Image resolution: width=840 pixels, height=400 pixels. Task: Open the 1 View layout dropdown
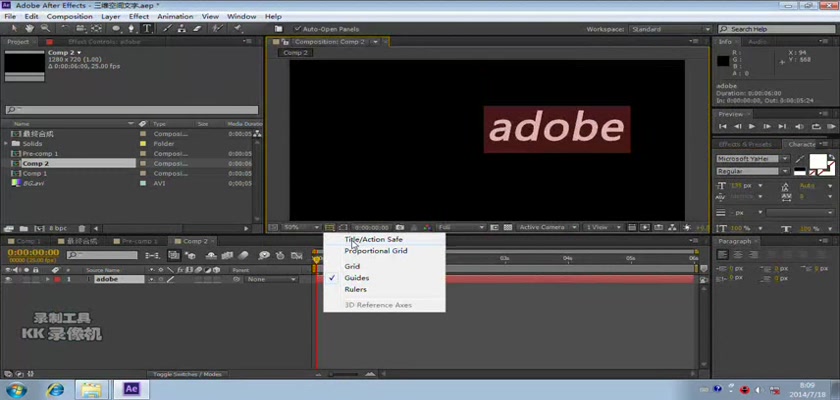[603, 227]
